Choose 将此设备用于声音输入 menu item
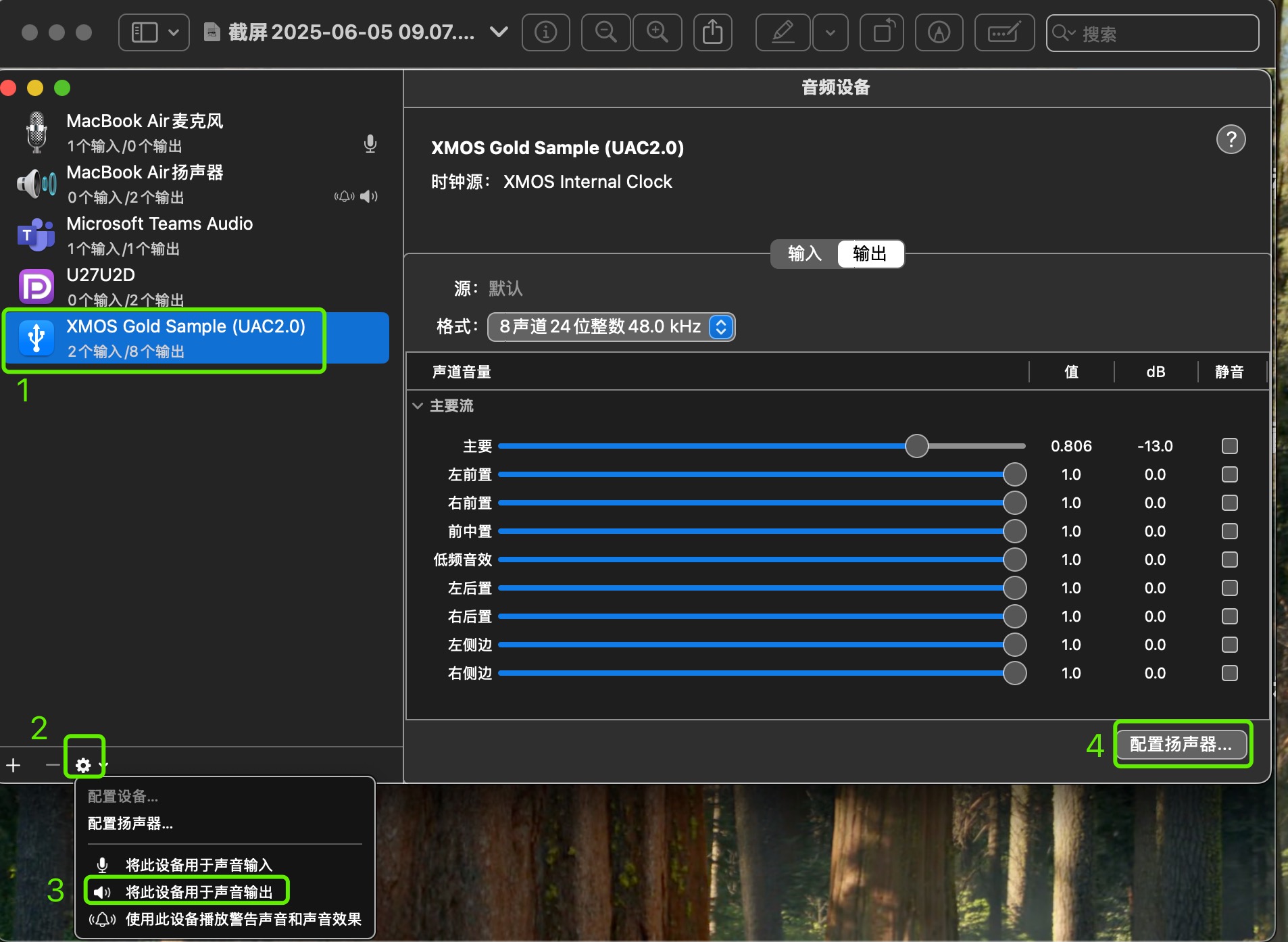Screen dimensions: 1288x942 224,865
